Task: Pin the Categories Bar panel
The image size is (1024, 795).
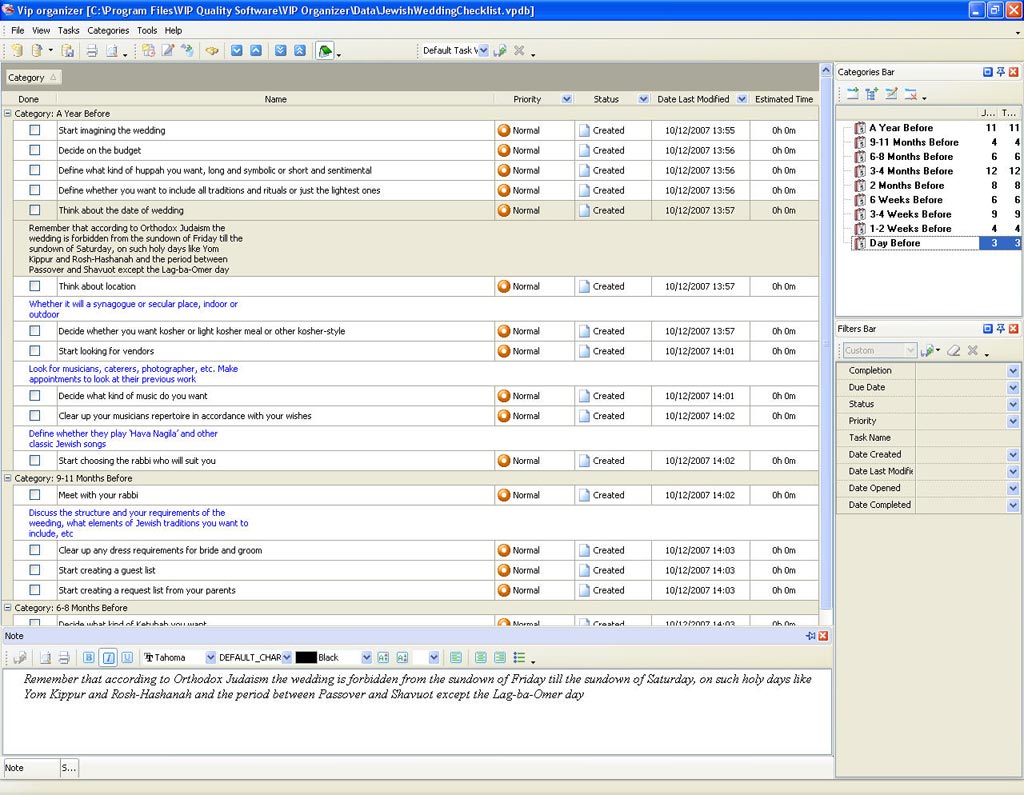Action: [x=1000, y=72]
